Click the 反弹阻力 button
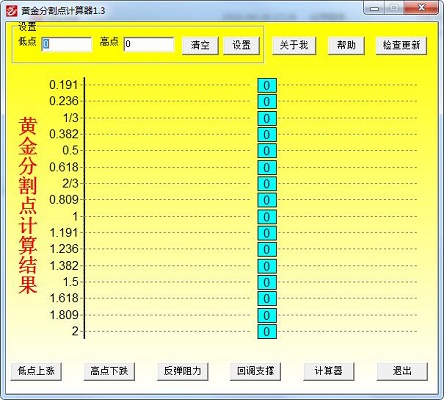This screenshot has height=400, width=444. pyautogui.click(x=183, y=371)
